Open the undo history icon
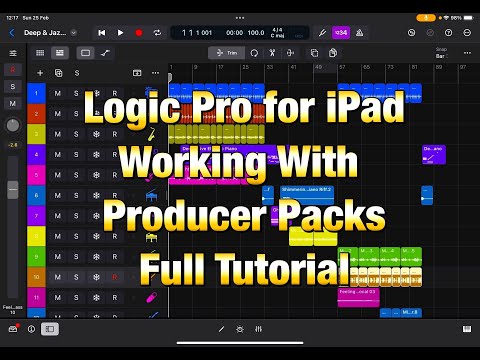Viewport: 480px width, 360px height. [412, 33]
